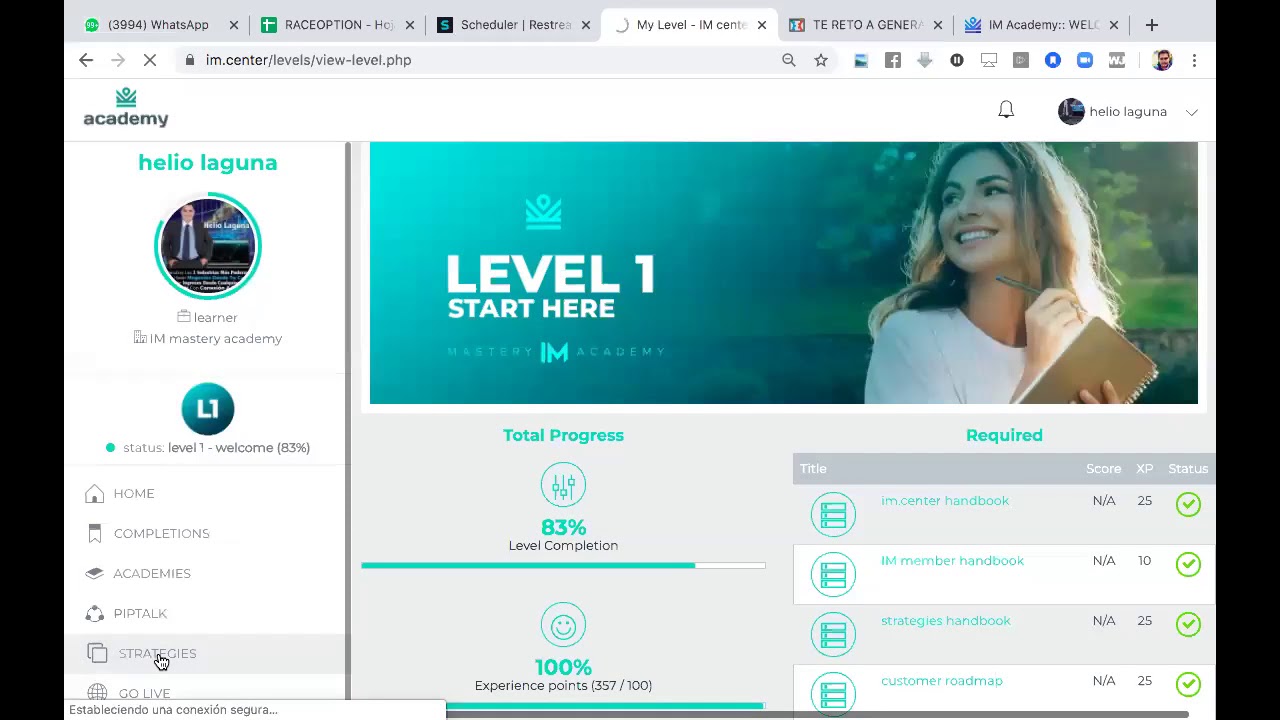Viewport: 1280px width, 720px height.
Task: Open the strategies handbook link
Action: (x=946, y=621)
